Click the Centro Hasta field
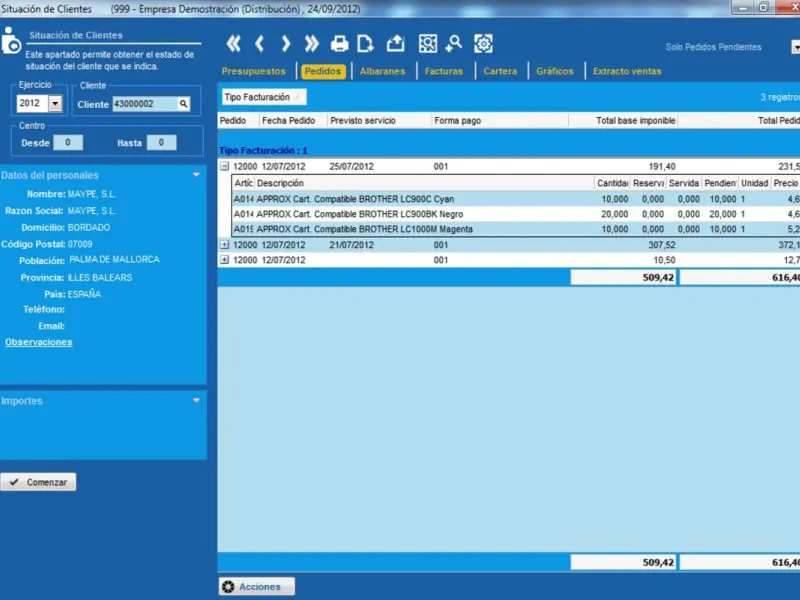 click(x=161, y=143)
